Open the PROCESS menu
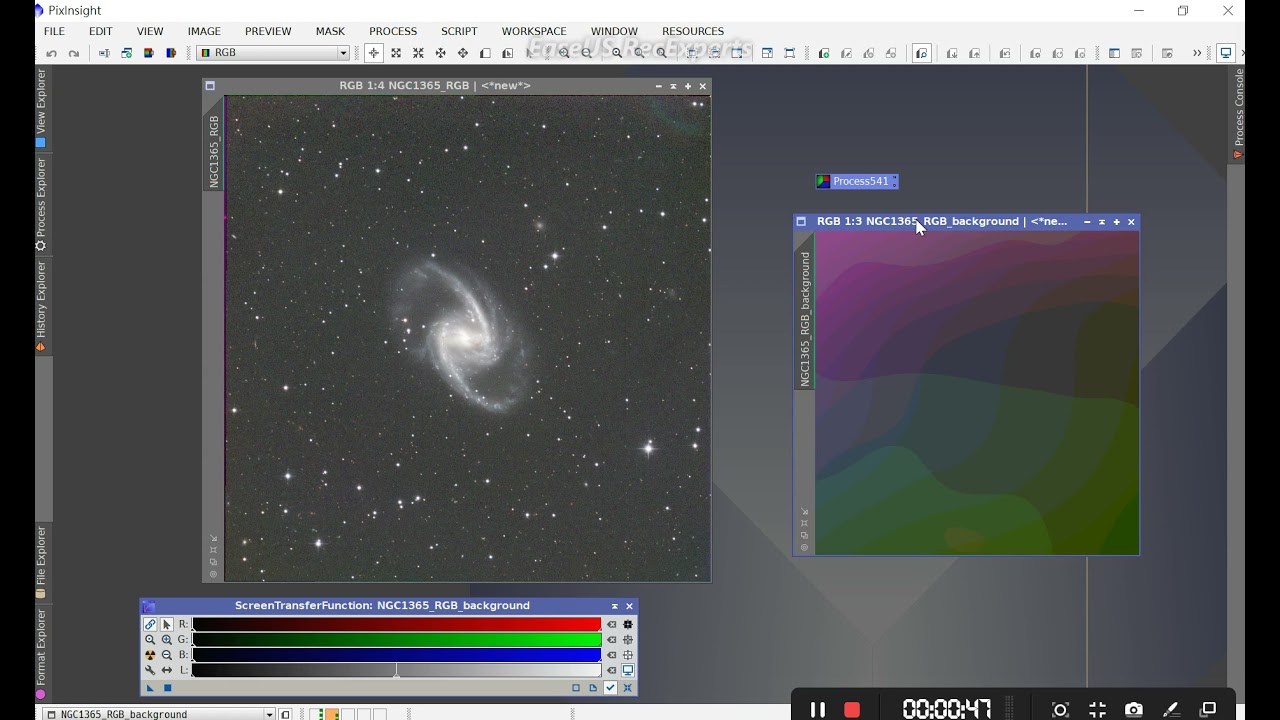The image size is (1280, 720). [393, 31]
